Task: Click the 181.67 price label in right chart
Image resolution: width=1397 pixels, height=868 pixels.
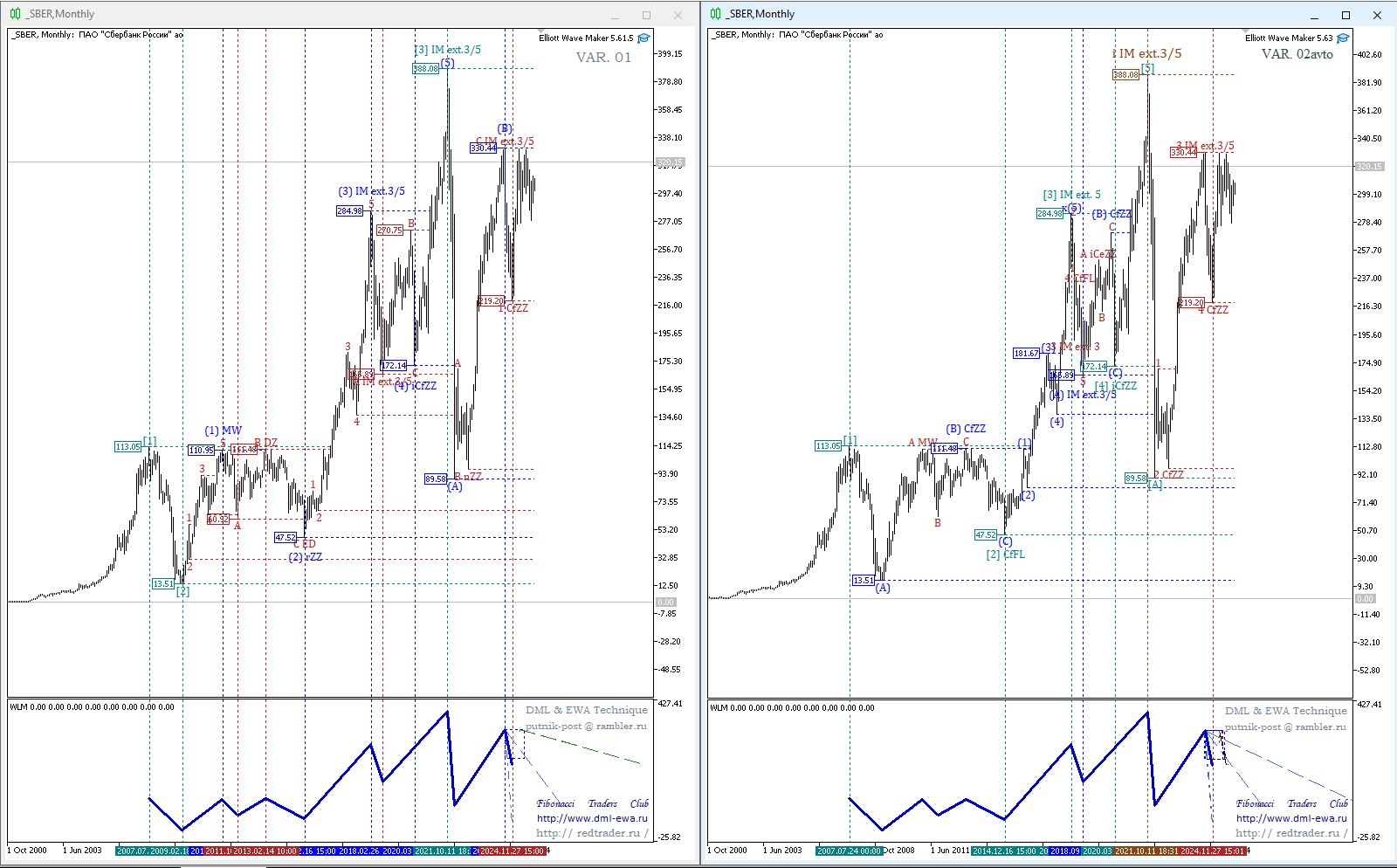Action: [1026, 354]
